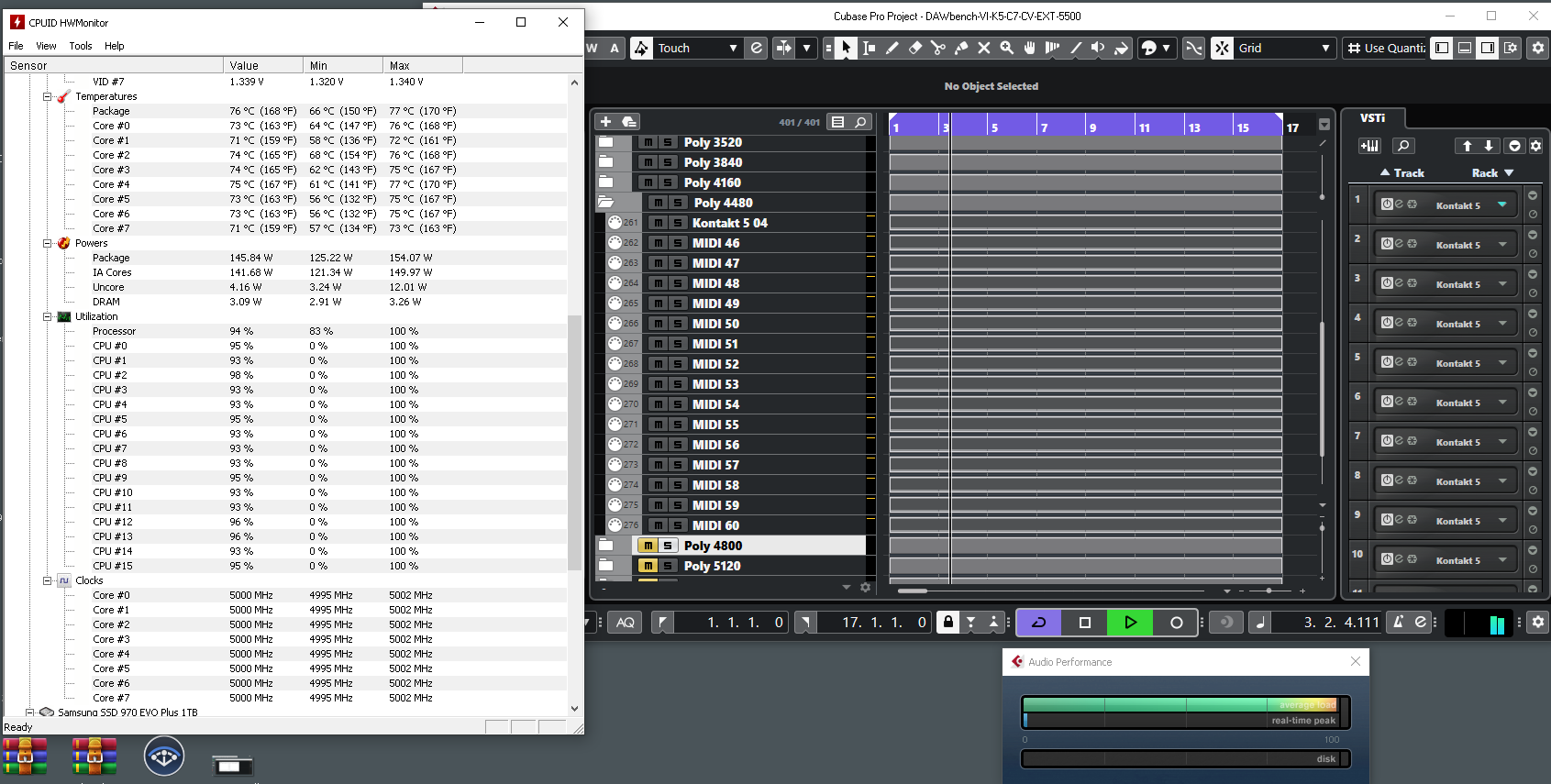Click Use Quantize button
The width and height of the screenshot is (1551, 784).
[1386, 48]
